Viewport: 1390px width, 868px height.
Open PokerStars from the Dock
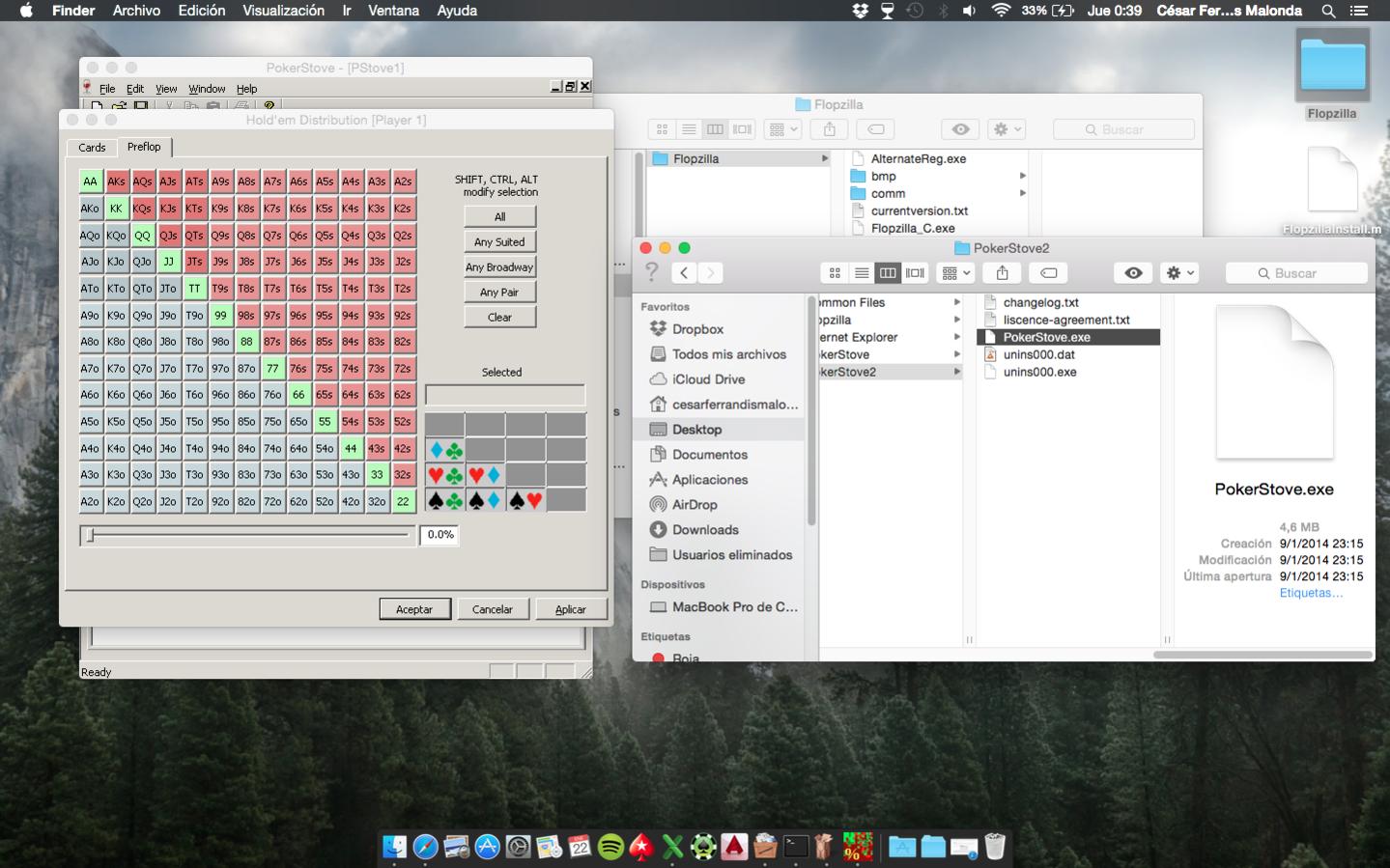tap(641, 847)
